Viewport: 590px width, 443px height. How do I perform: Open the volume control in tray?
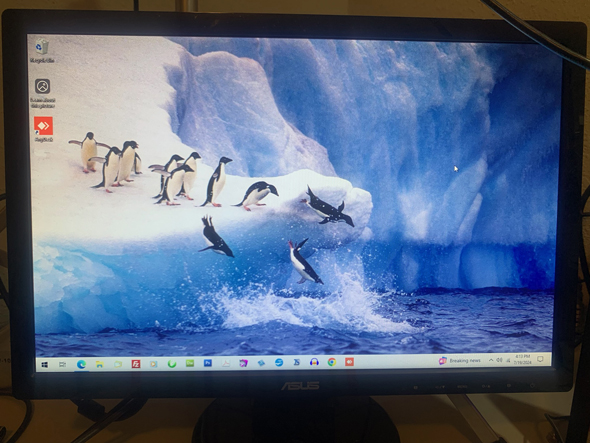(x=499, y=360)
